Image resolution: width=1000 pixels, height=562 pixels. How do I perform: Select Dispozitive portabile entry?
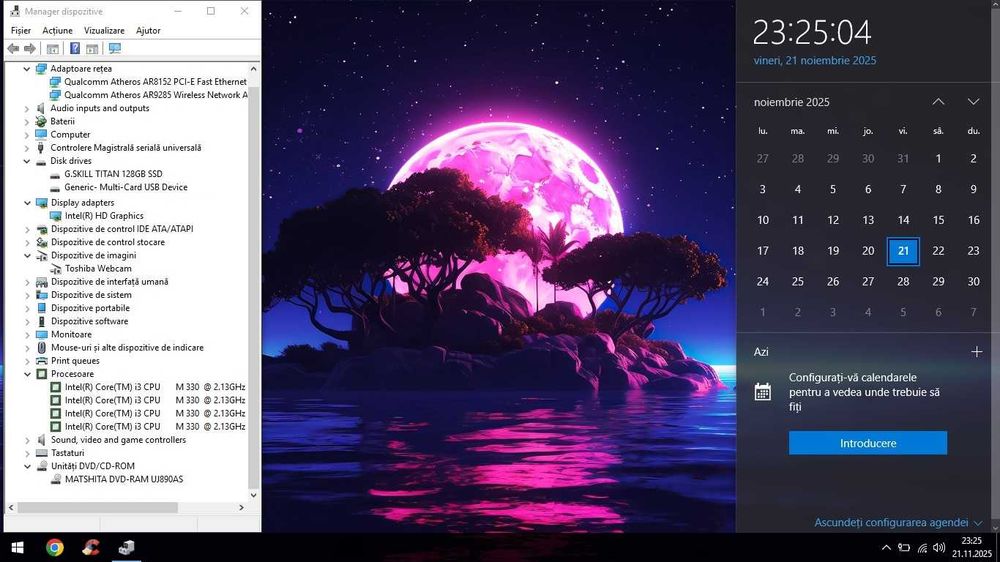tap(91, 308)
